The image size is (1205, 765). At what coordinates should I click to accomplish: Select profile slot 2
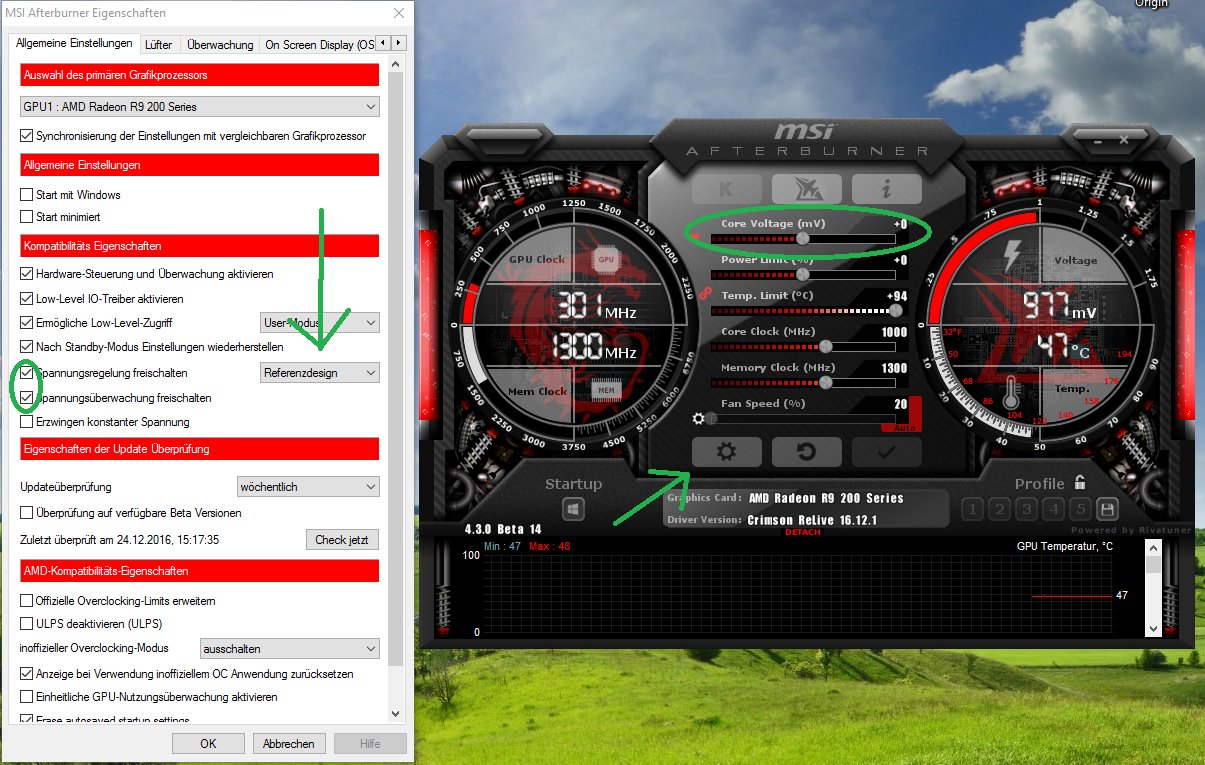coord(1000,509)
